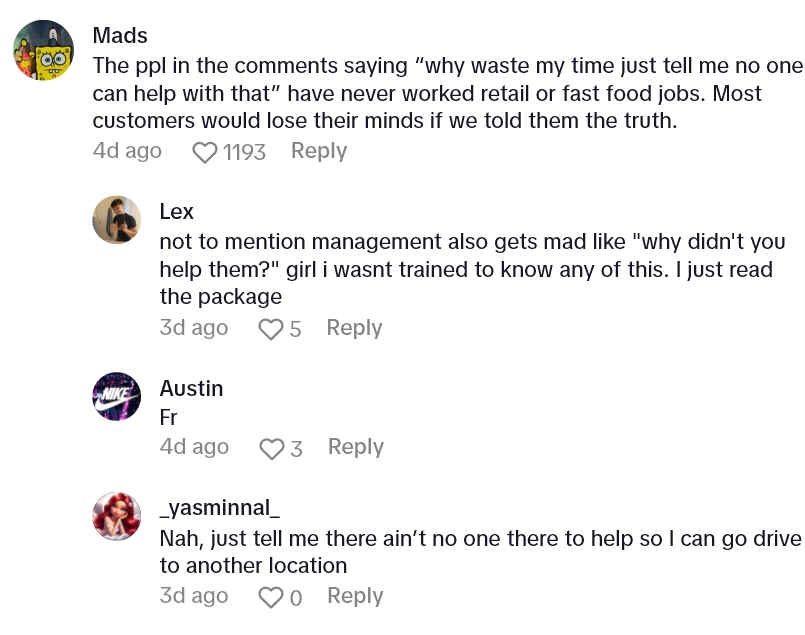
Task: Click _yasminnal_'s red-haired avatar
Action: 117,516
